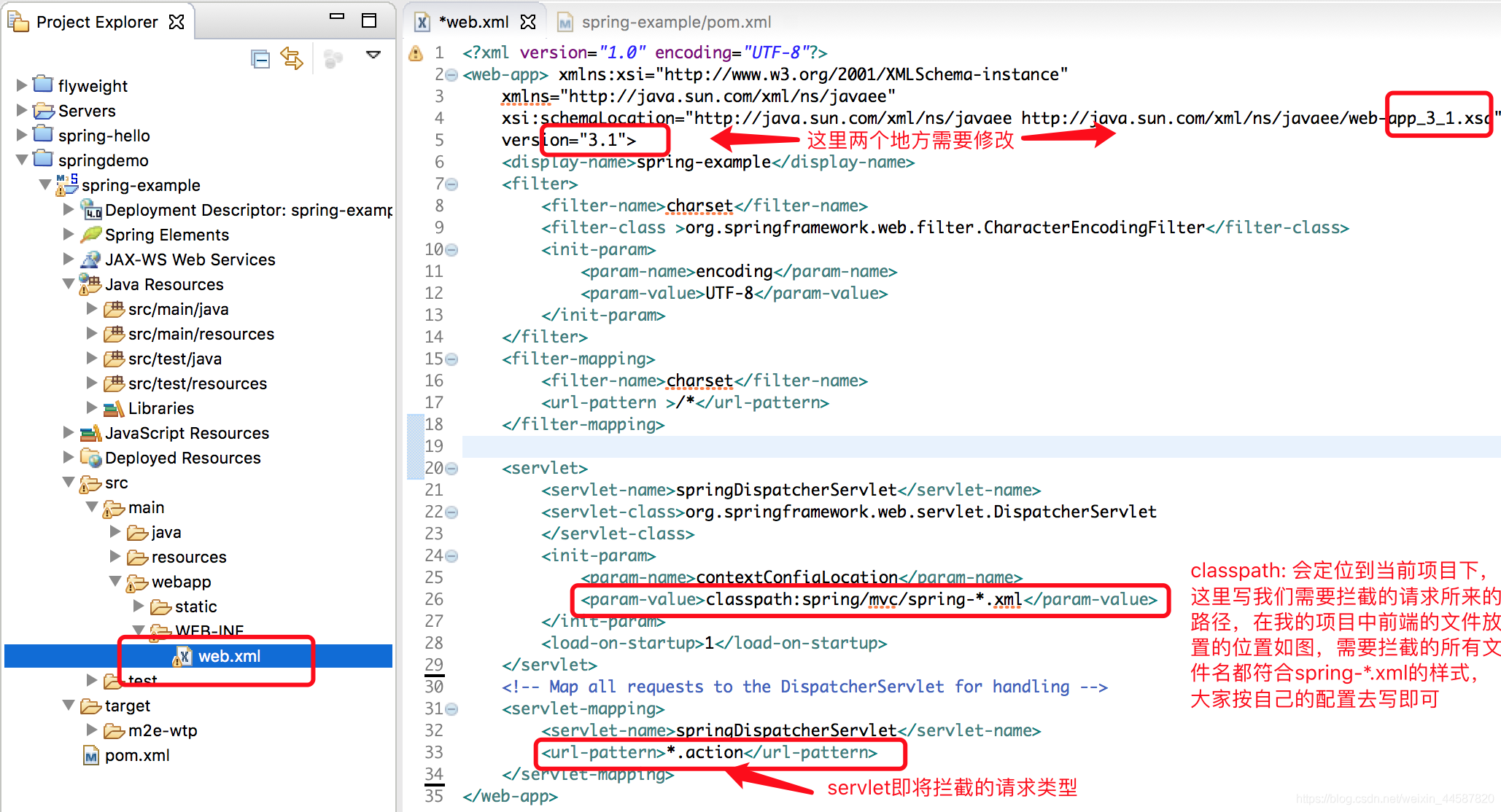Image resolution: width=1501 pixels, height=812 pixels.
Task: Fold init-param block at line 24
Action: coord(451,556)
